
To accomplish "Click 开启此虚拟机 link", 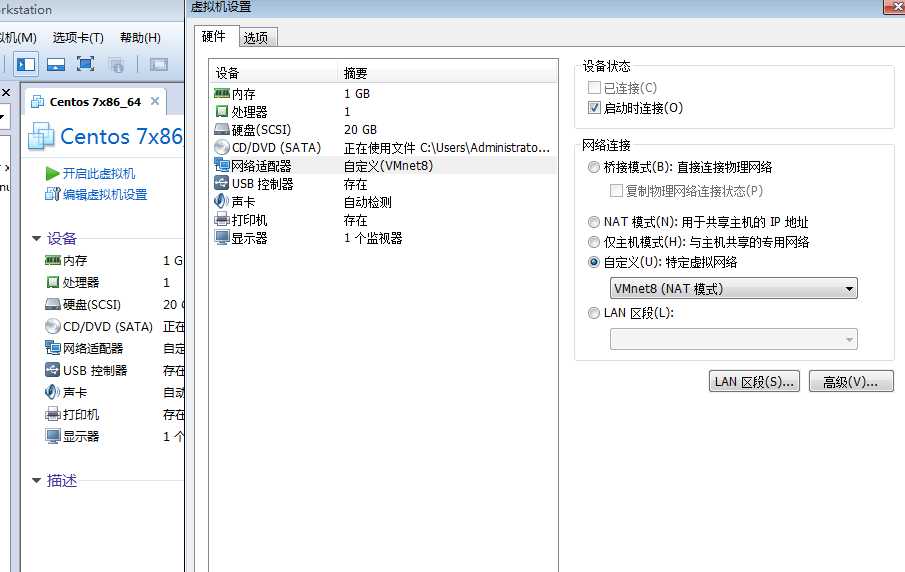I will (x=99, y=173).
